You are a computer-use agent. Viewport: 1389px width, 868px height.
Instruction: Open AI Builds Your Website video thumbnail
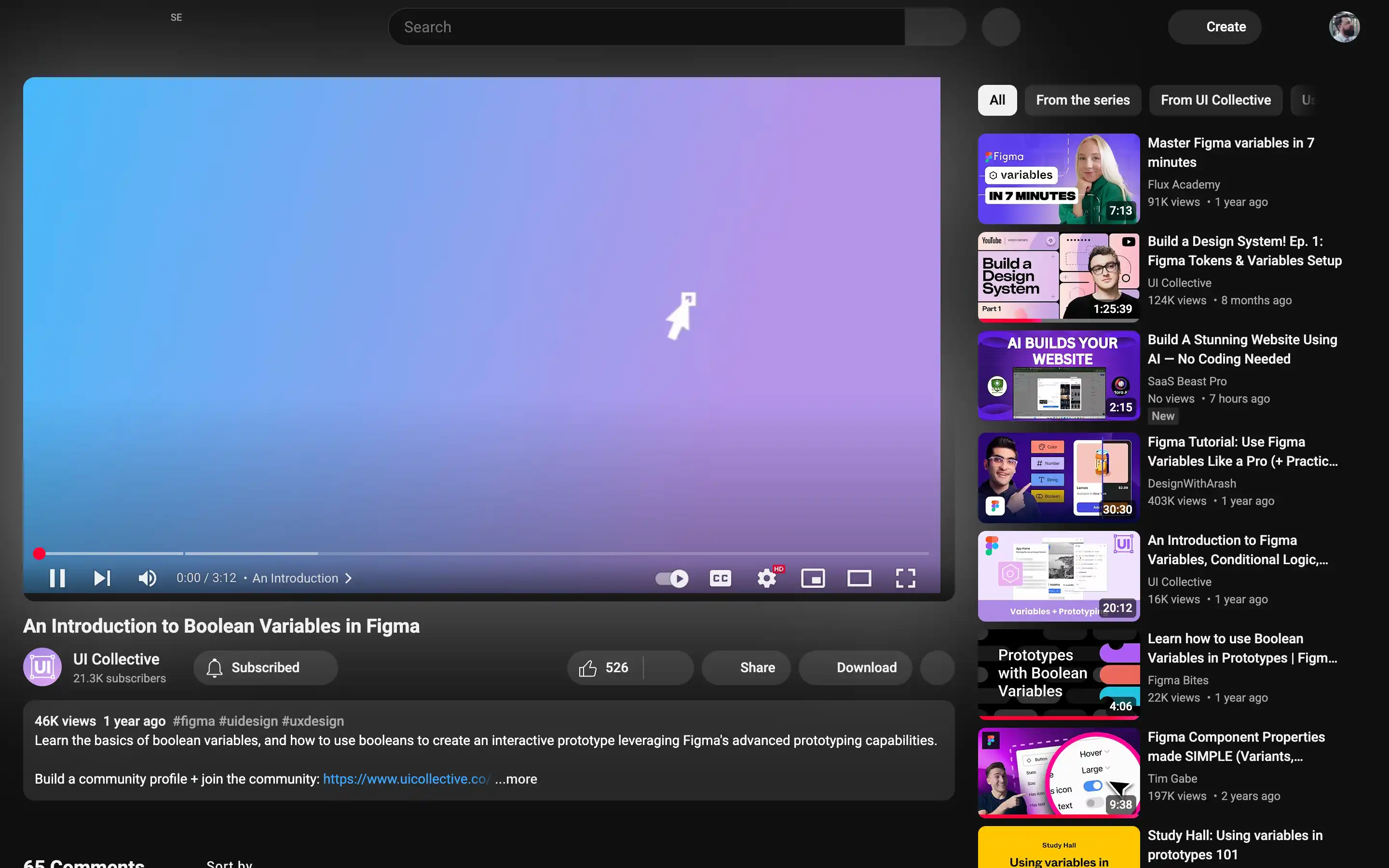tap(1059, 376)
